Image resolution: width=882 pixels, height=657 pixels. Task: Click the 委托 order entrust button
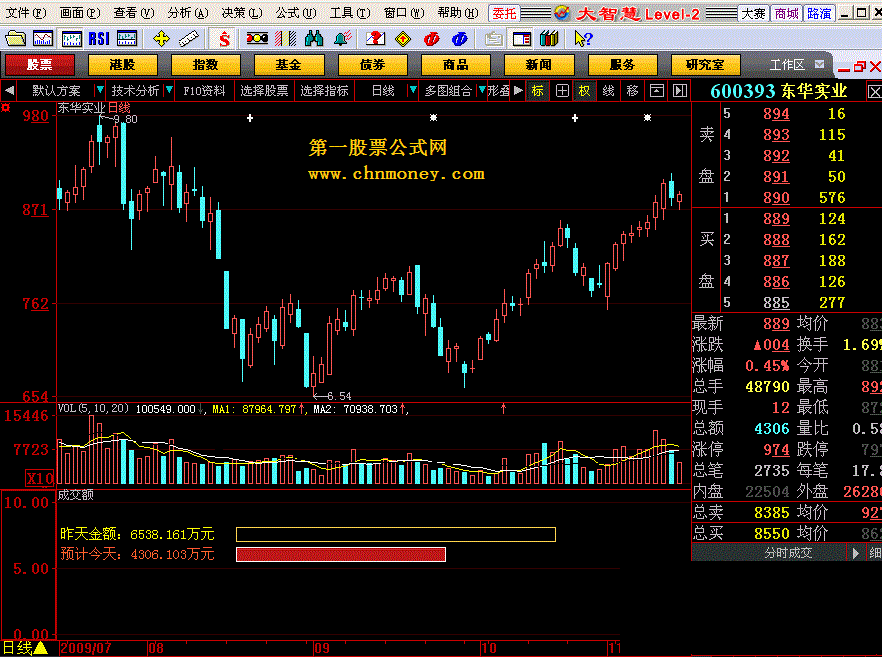pyautogui.click(x=504, y=13)
